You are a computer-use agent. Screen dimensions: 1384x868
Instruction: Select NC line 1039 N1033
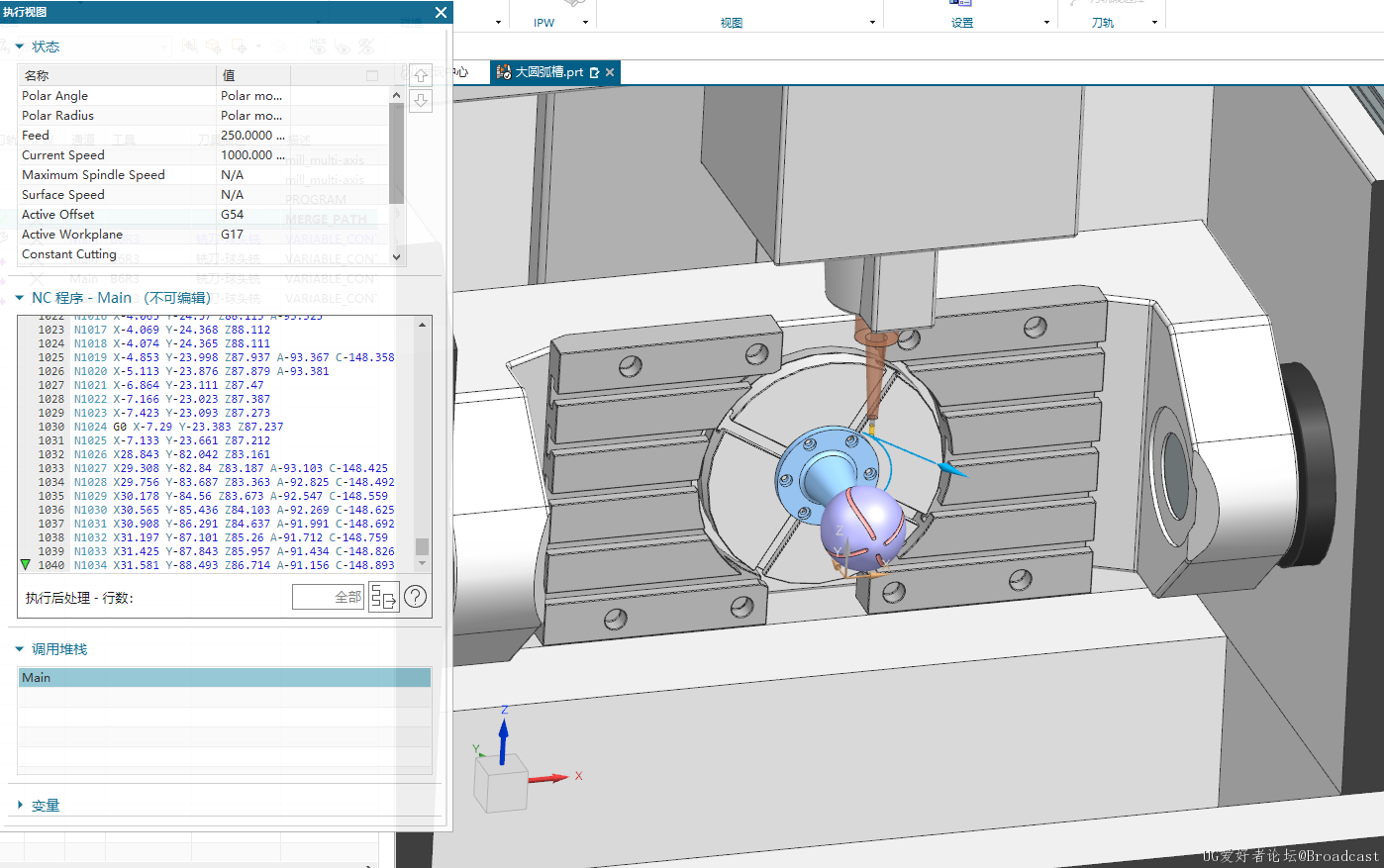217,551
